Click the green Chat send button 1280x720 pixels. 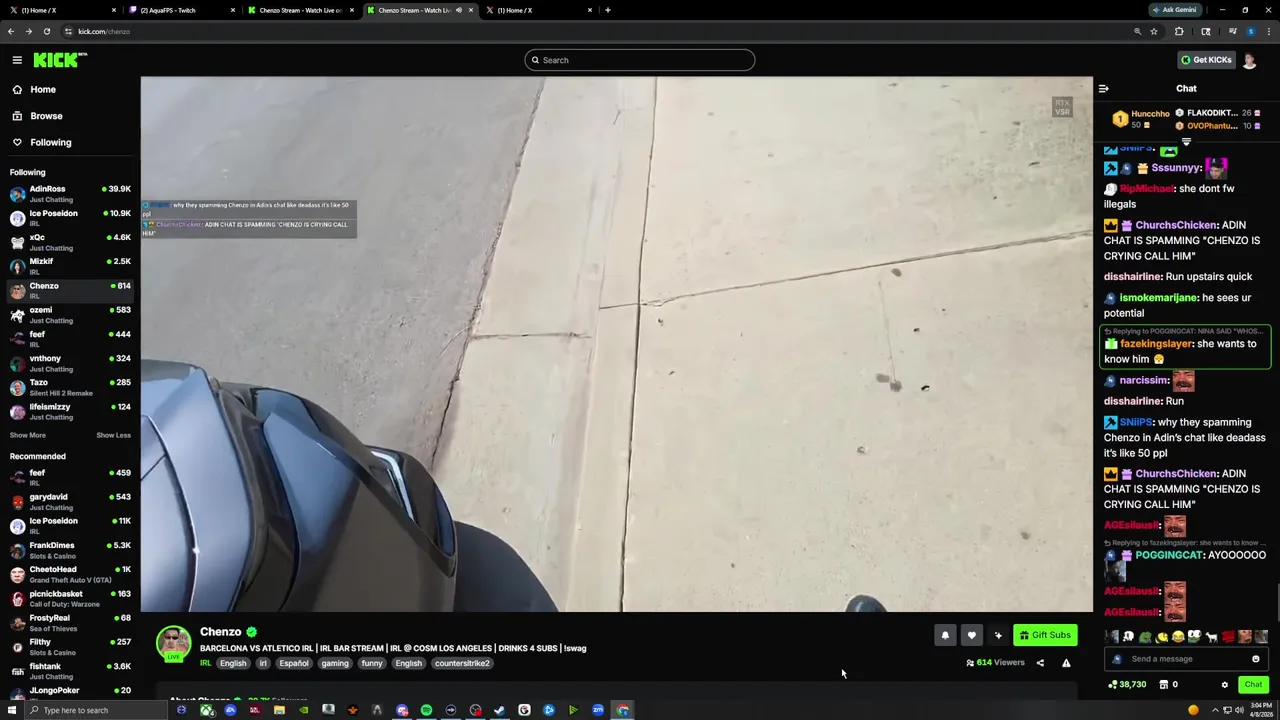click(1253, 685)
